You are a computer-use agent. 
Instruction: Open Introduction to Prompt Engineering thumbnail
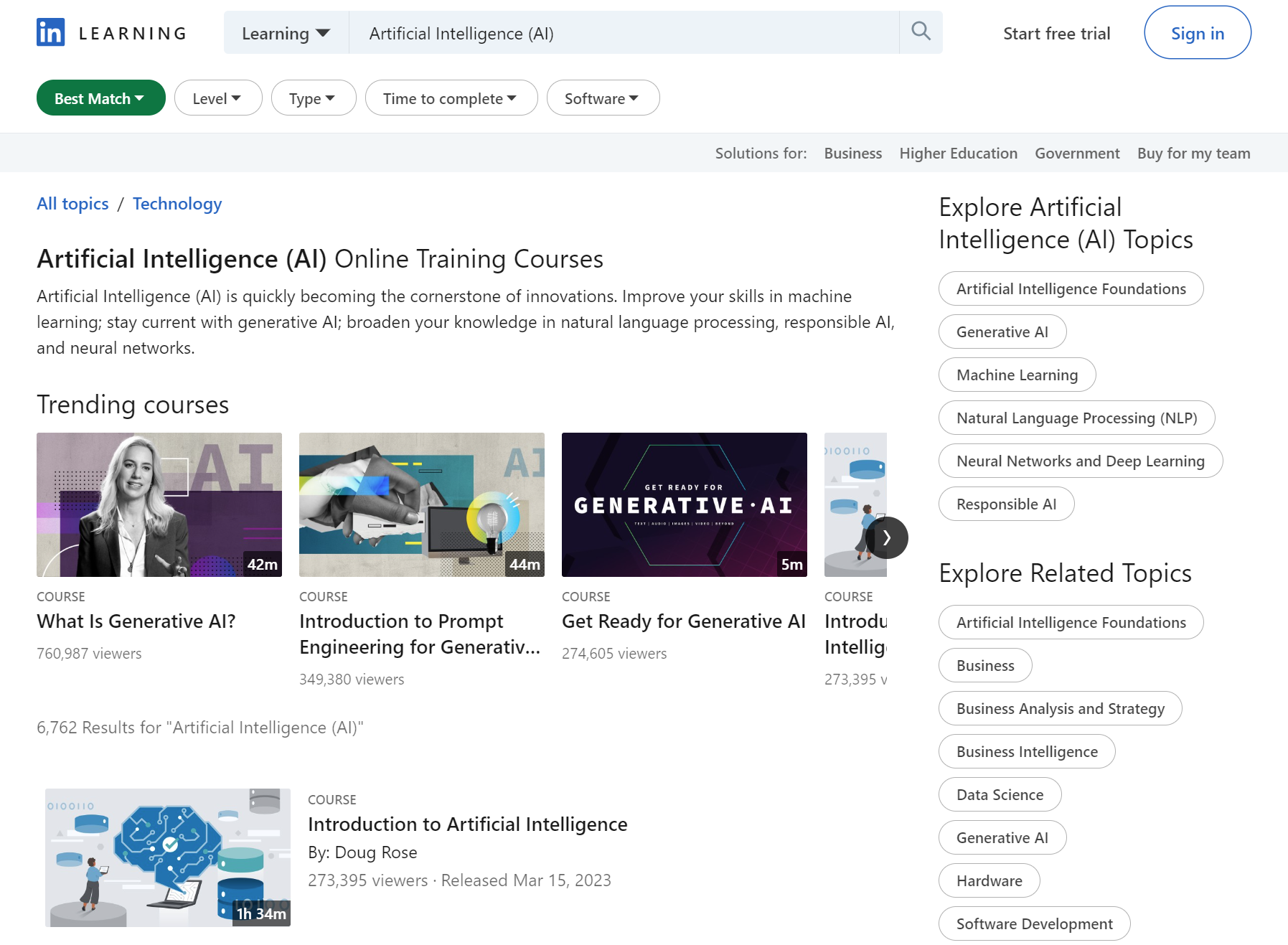[422, 504]
